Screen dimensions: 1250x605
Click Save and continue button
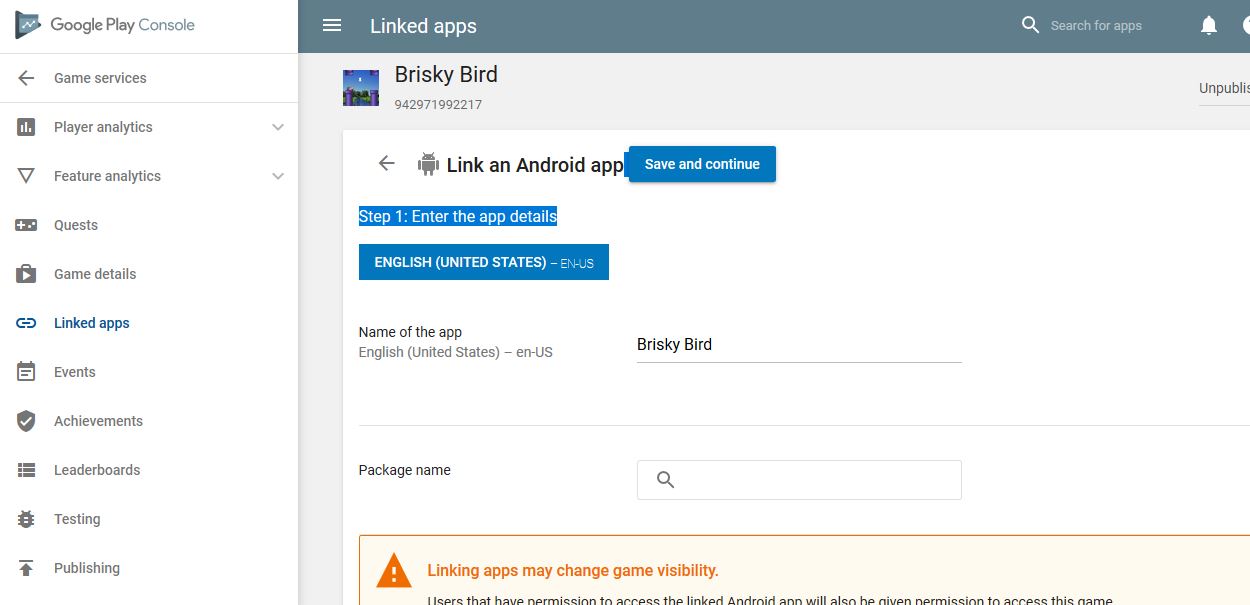(702, 164)
